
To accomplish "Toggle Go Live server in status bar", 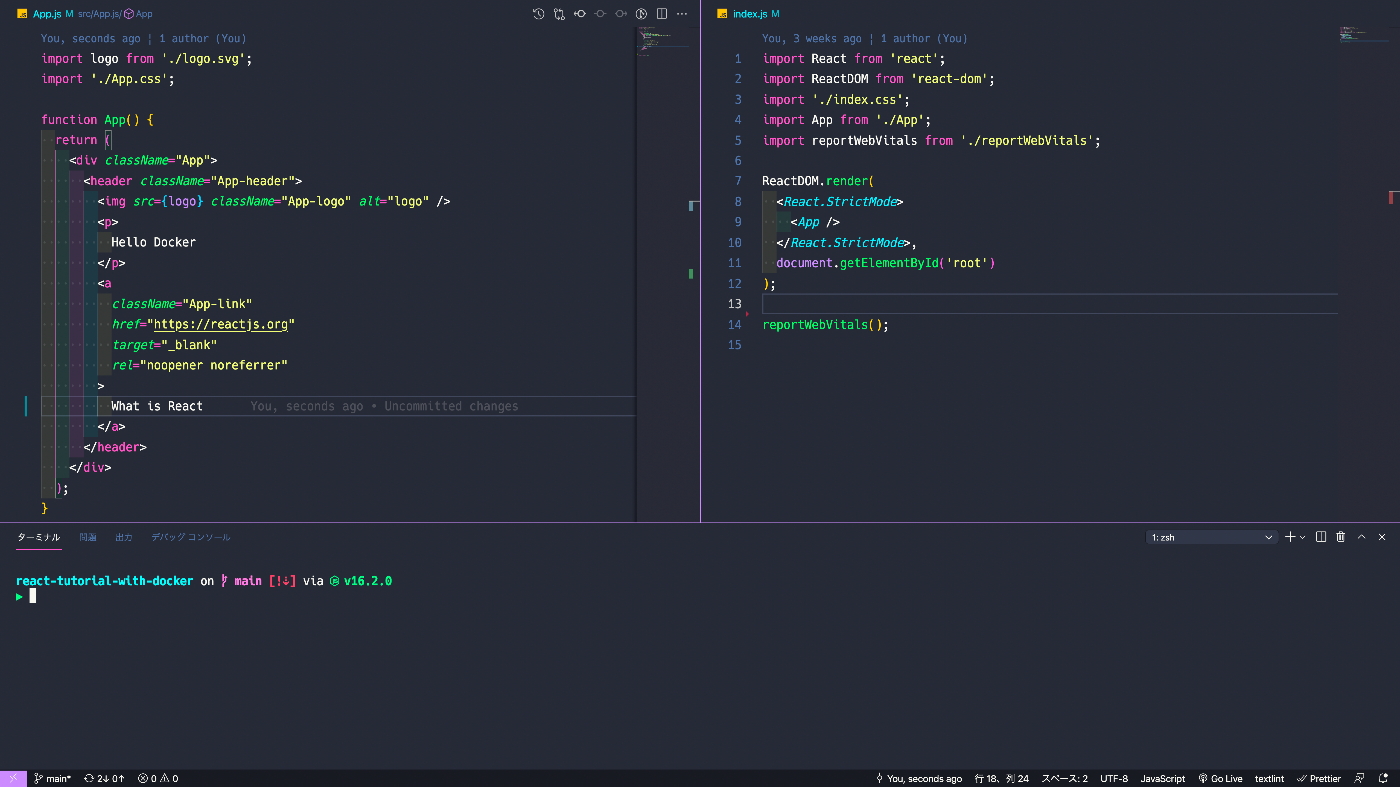I will [x=1220, y=778].
